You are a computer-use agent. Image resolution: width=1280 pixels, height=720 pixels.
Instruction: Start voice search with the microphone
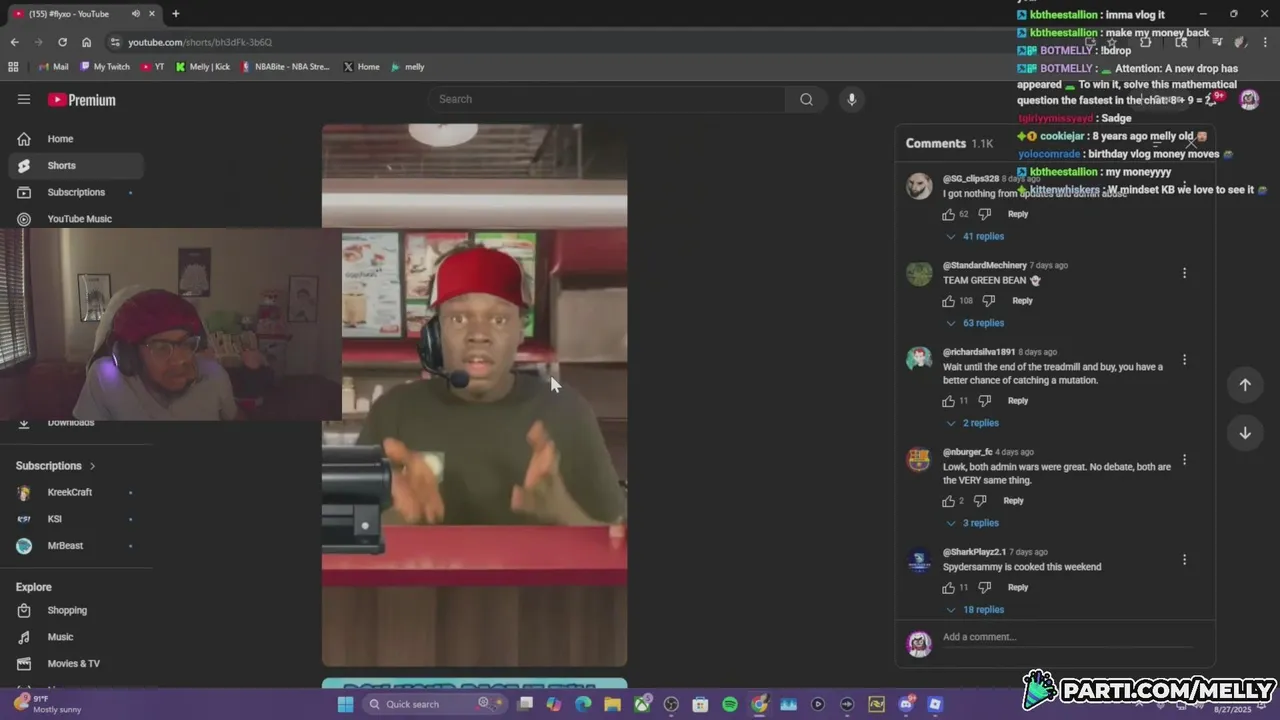851,99
